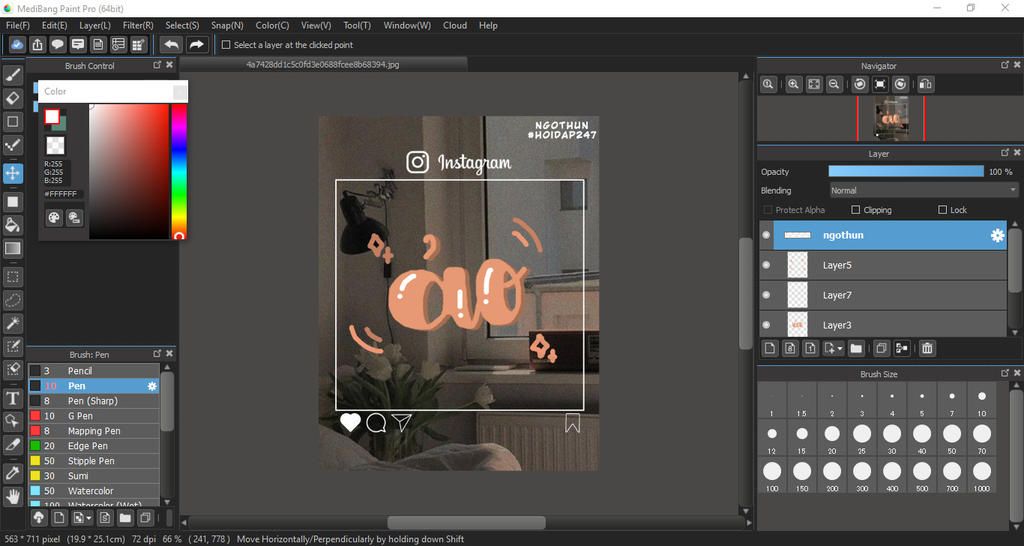Open the add brush dropdown in Brush panel

(89, 518)
